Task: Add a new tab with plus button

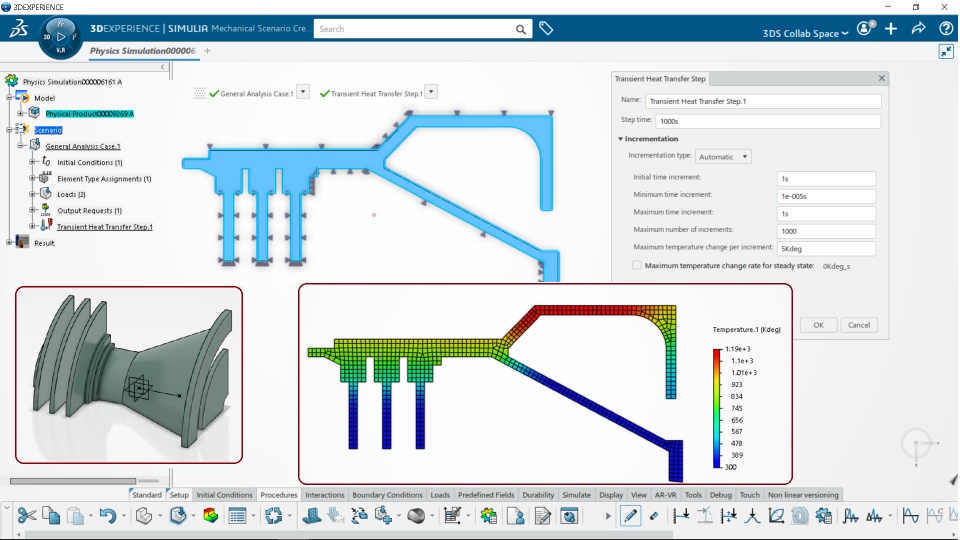Action: pos(208,51)
